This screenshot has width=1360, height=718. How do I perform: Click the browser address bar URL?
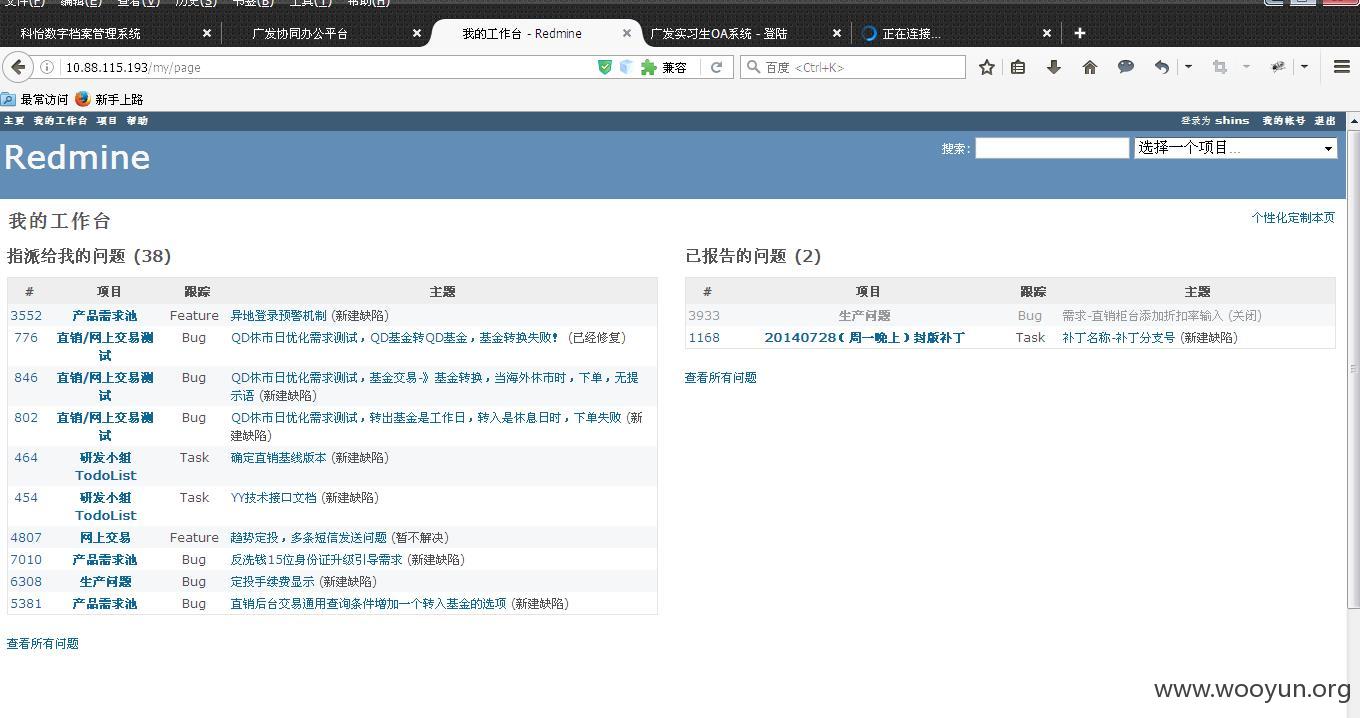coord(133,67)
